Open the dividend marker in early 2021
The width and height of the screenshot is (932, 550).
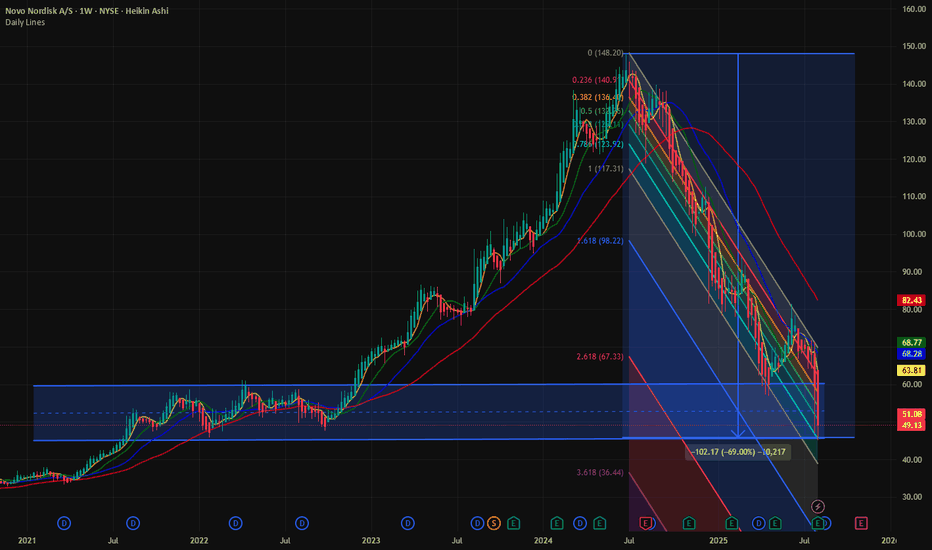[x=64, y=523]
